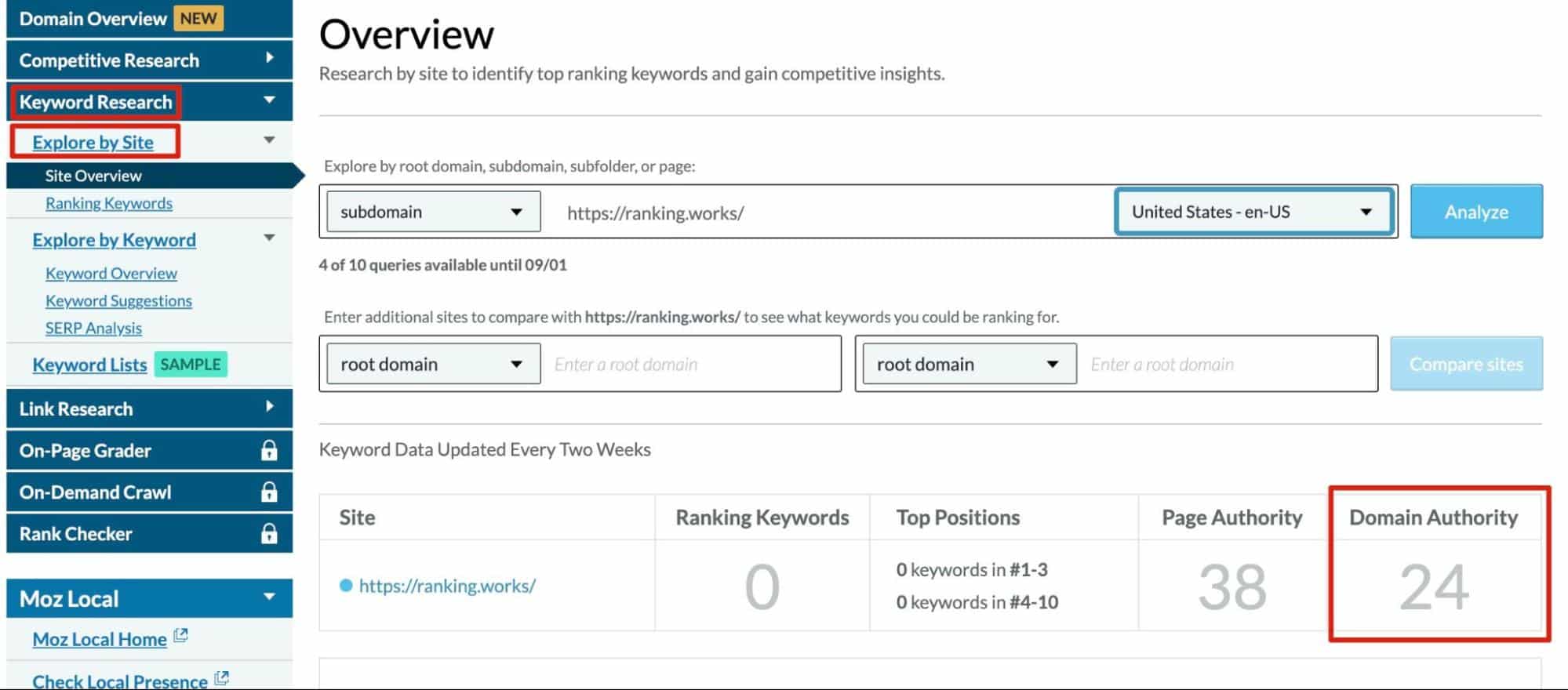Open the SERP Analysis section
This screenshot has width=1568, height=690.
[x=93, y=328]
